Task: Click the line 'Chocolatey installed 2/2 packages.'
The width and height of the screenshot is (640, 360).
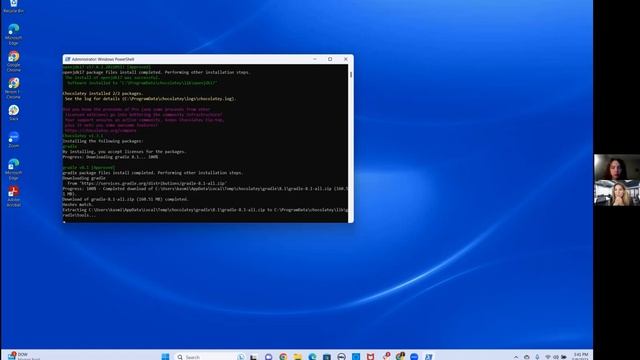Action: coord(103,93)
